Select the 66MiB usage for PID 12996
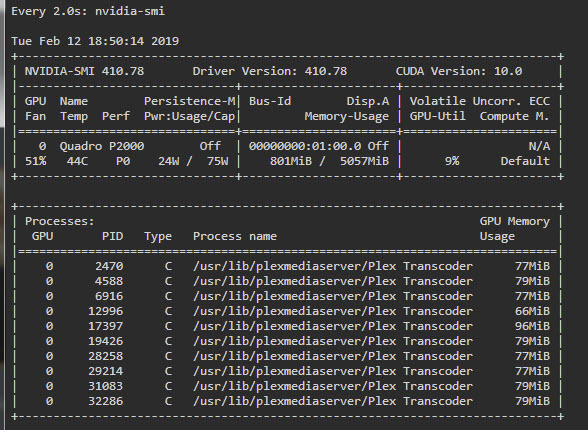Viewport: 588px width, 430px height. [532, 311]
